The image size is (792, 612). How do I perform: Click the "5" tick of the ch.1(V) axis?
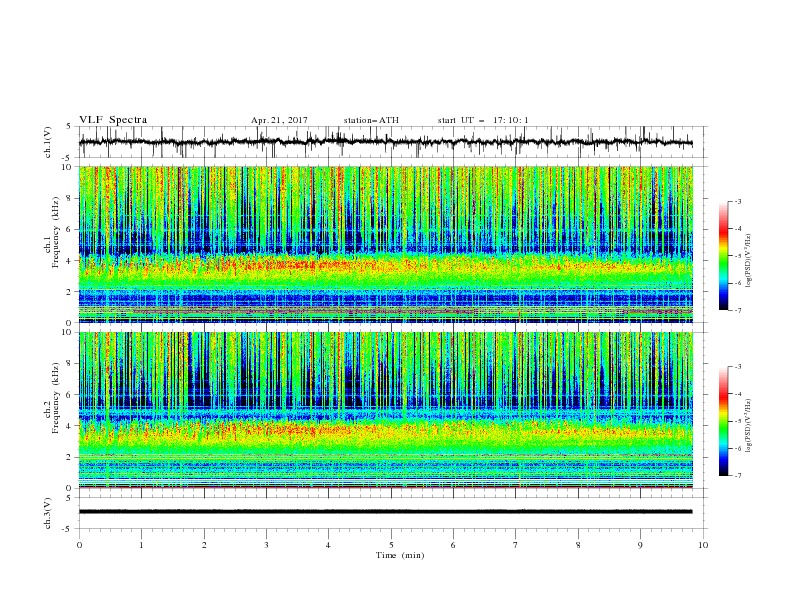69,126
